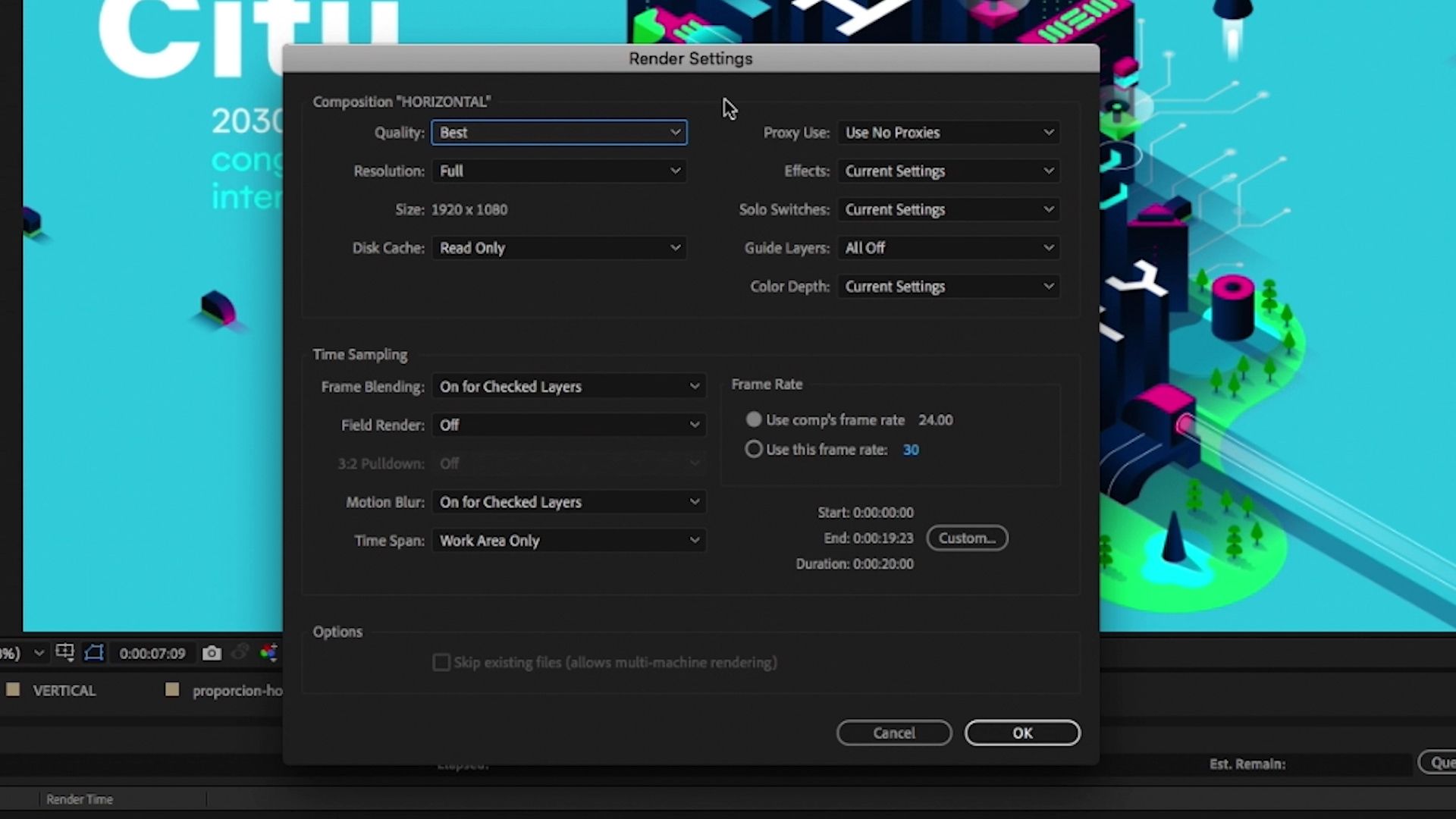Click current time 0:00:07:09 display
Viewport: 1456px width, 819px height.
pyautogui.click(x=152, y=654)
